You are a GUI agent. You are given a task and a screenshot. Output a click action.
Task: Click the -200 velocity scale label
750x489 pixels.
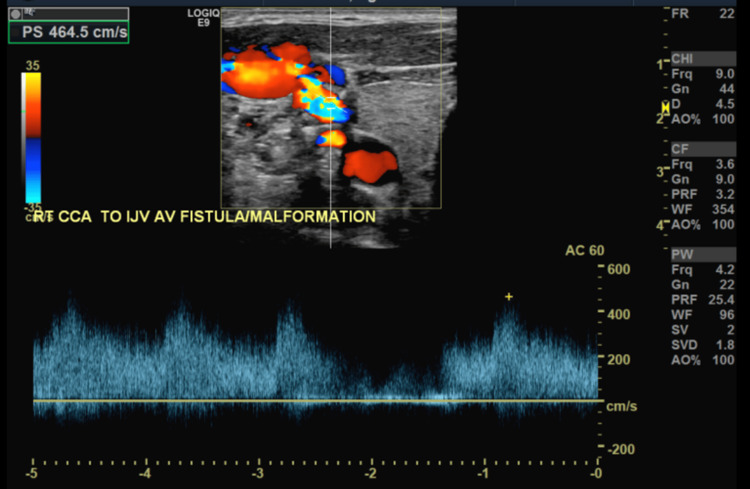click(x=620, y=449)
